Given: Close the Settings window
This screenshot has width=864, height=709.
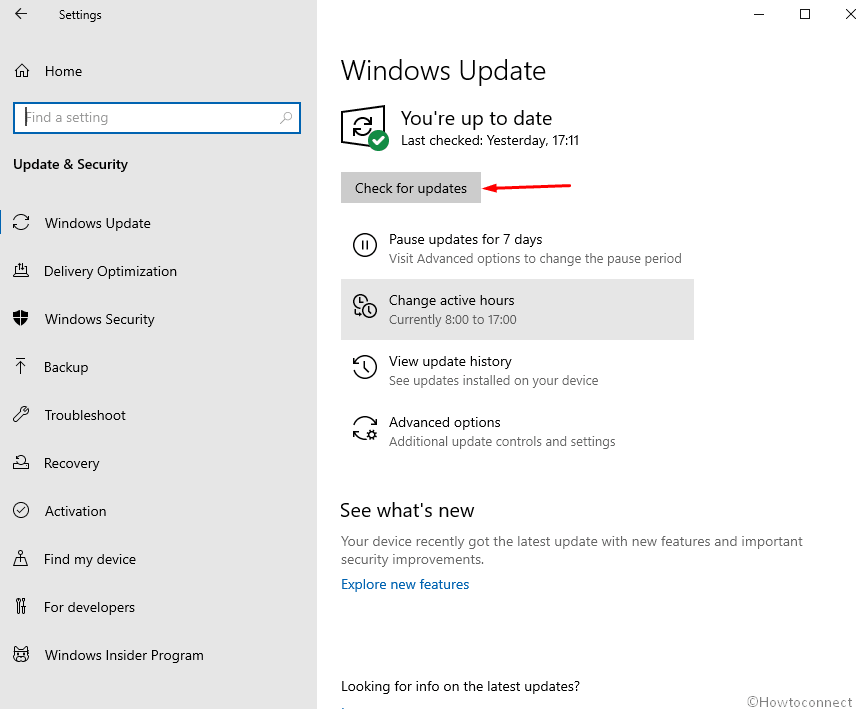Looking at the screenshot, I should pos(850,14).
